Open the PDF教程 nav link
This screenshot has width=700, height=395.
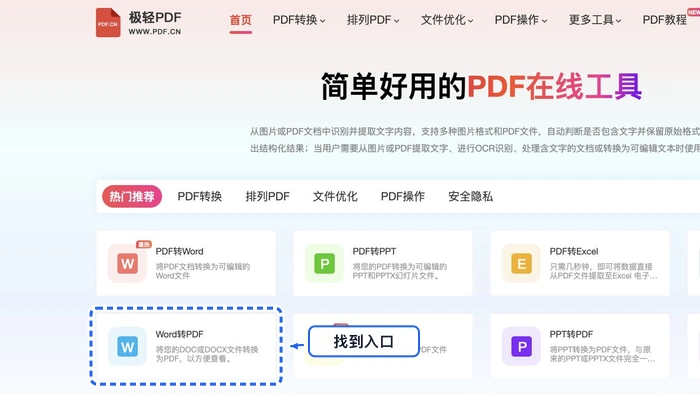tap(664, 20)
